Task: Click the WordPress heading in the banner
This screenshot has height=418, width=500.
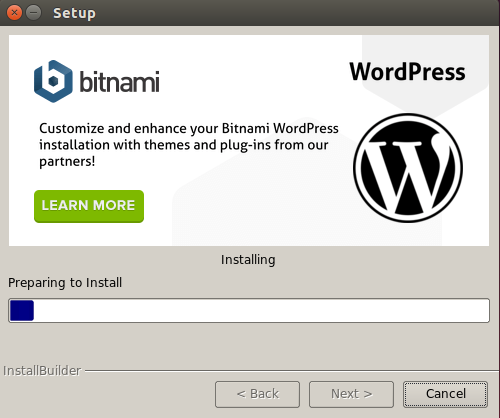Action: click(407, 72)
